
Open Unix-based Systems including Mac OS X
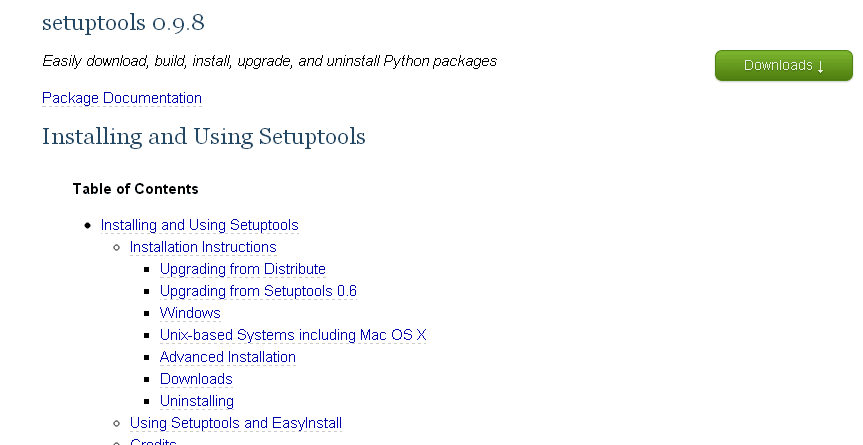(293, 335)
